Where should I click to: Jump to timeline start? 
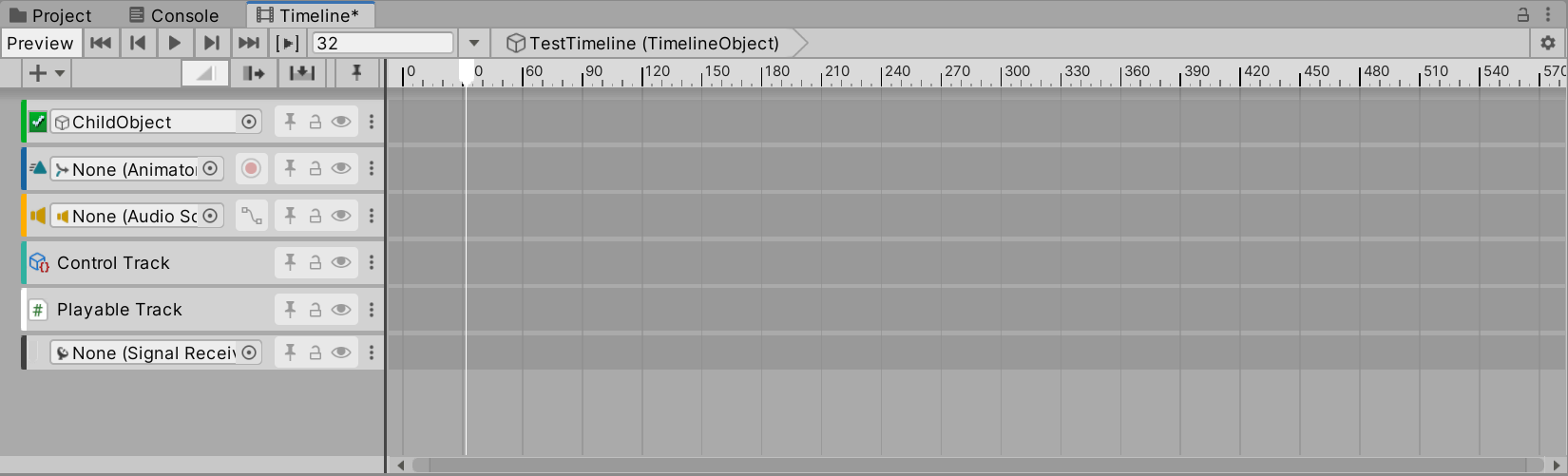click(100, 43)
